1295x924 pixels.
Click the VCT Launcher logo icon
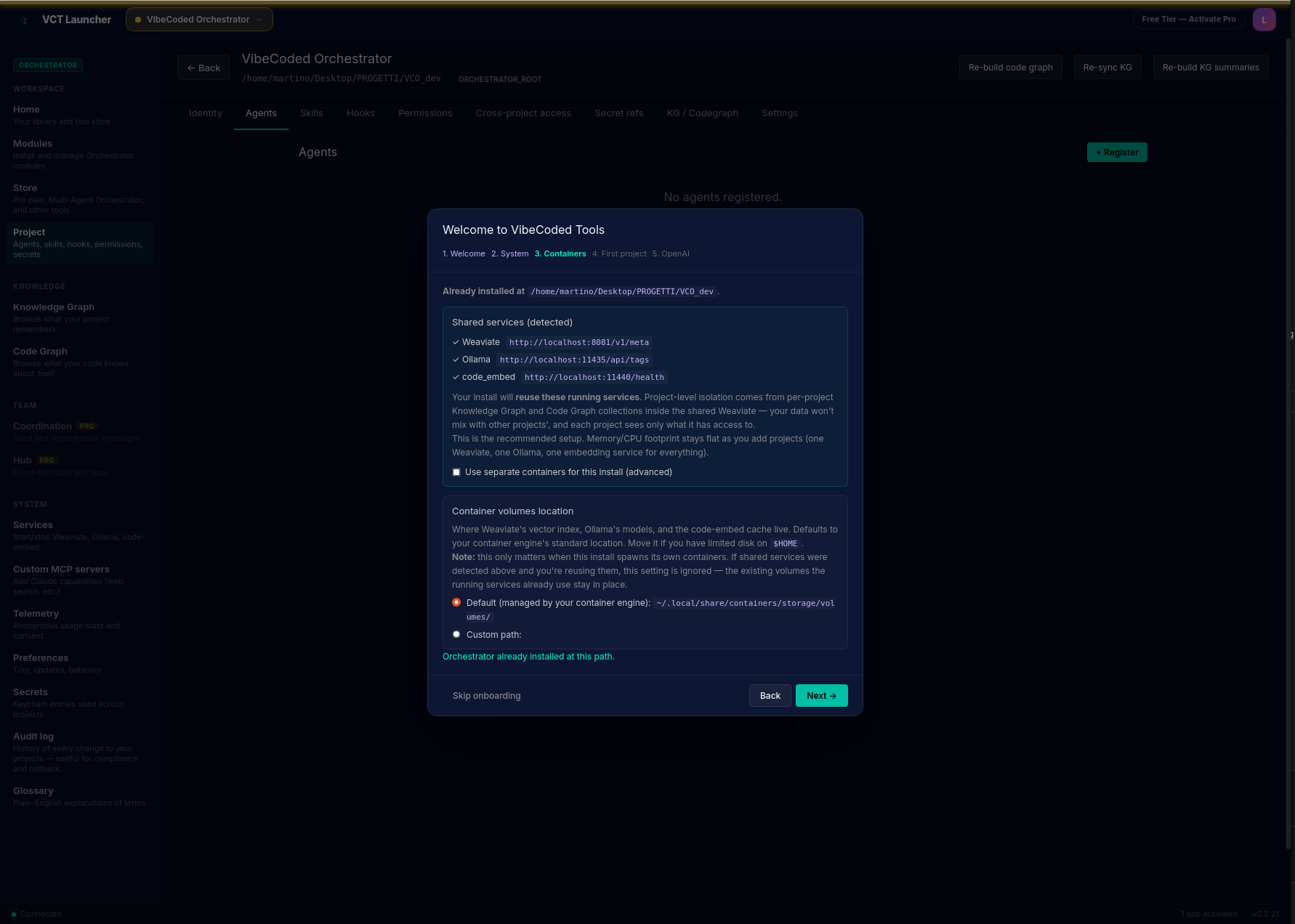[24, 20]
